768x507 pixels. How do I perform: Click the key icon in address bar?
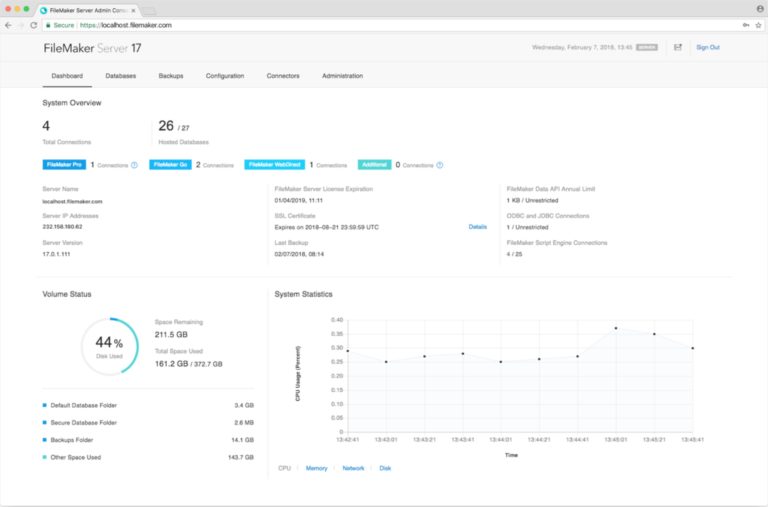[x=745, y=25]
